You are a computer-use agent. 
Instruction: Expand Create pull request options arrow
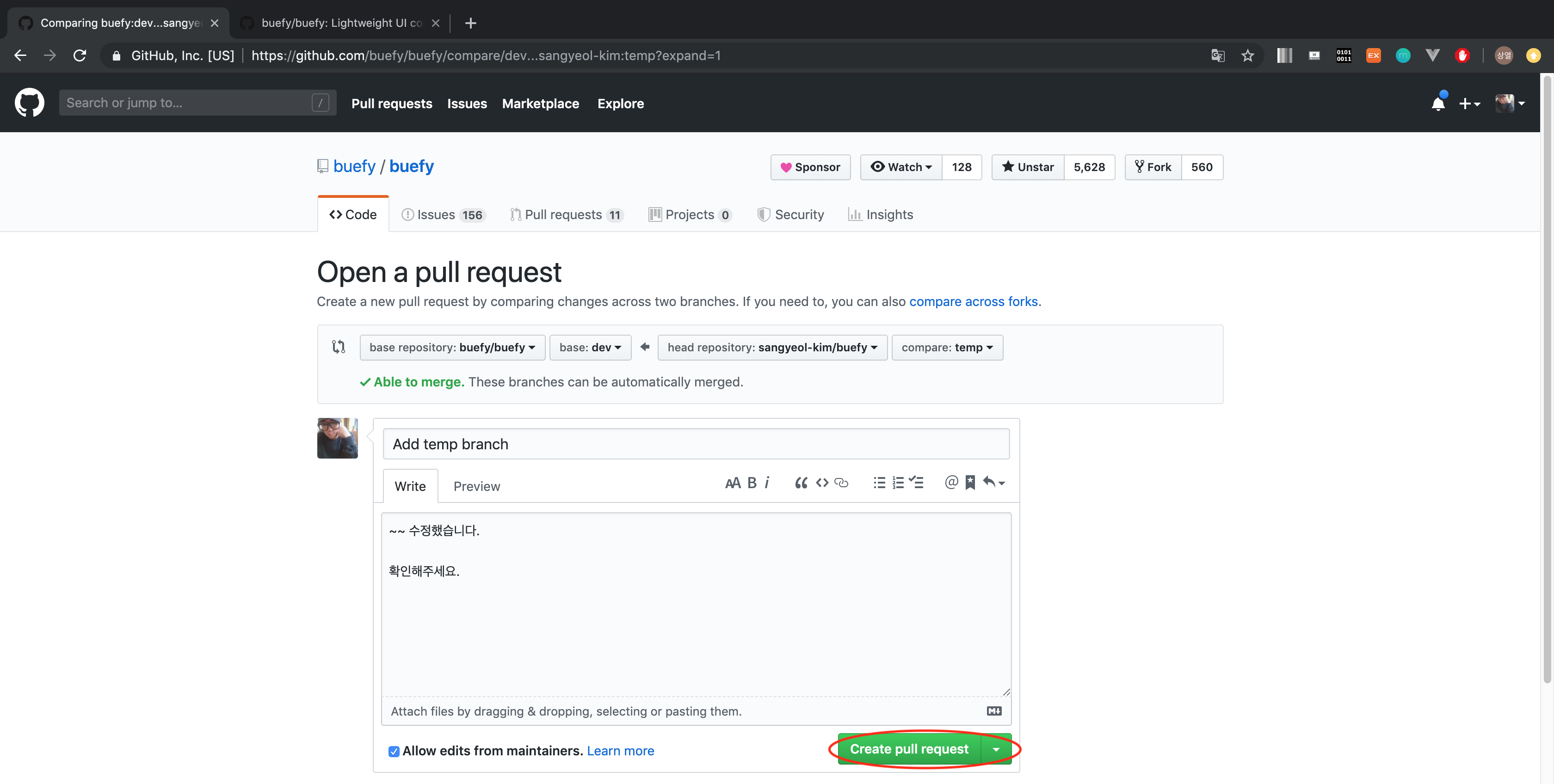coord(996,749)
